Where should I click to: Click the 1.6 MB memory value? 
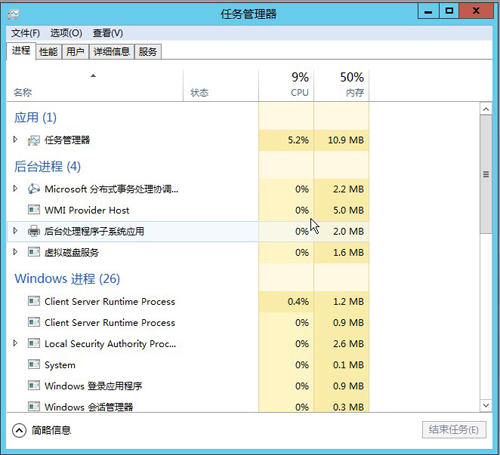coord(348,252)
